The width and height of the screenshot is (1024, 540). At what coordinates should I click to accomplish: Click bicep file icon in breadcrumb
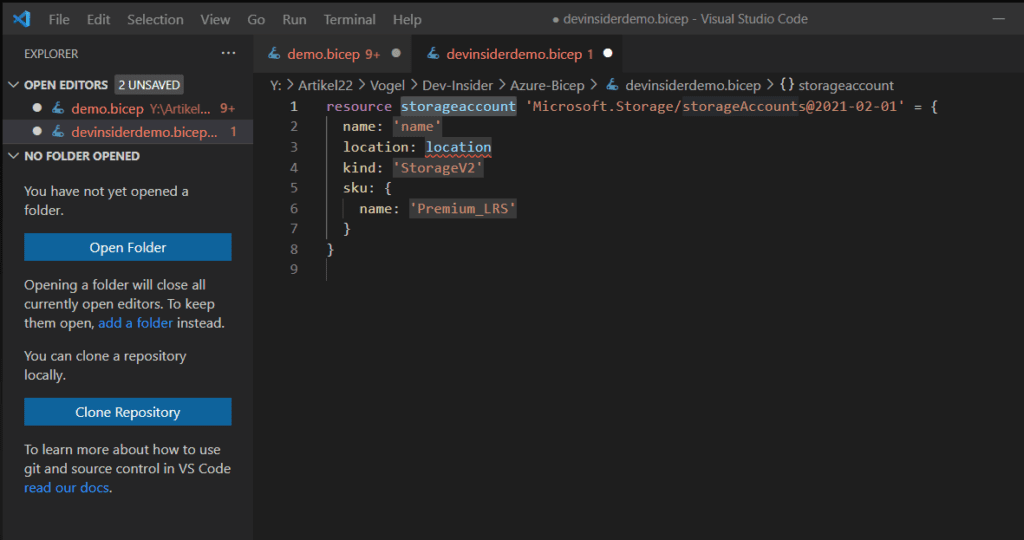pyautogui.click(x=613, y=85)
